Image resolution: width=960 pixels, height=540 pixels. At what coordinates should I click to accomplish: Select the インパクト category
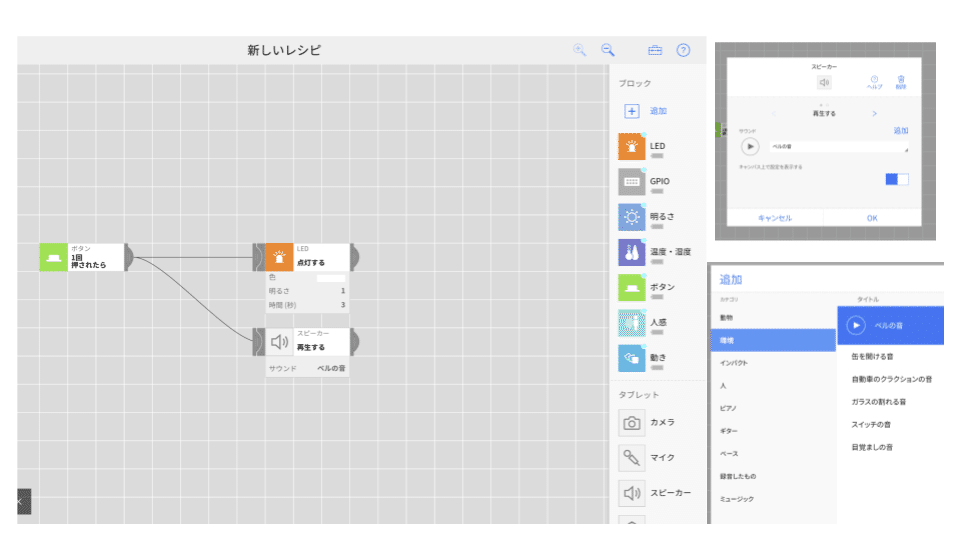coord(773,363)
